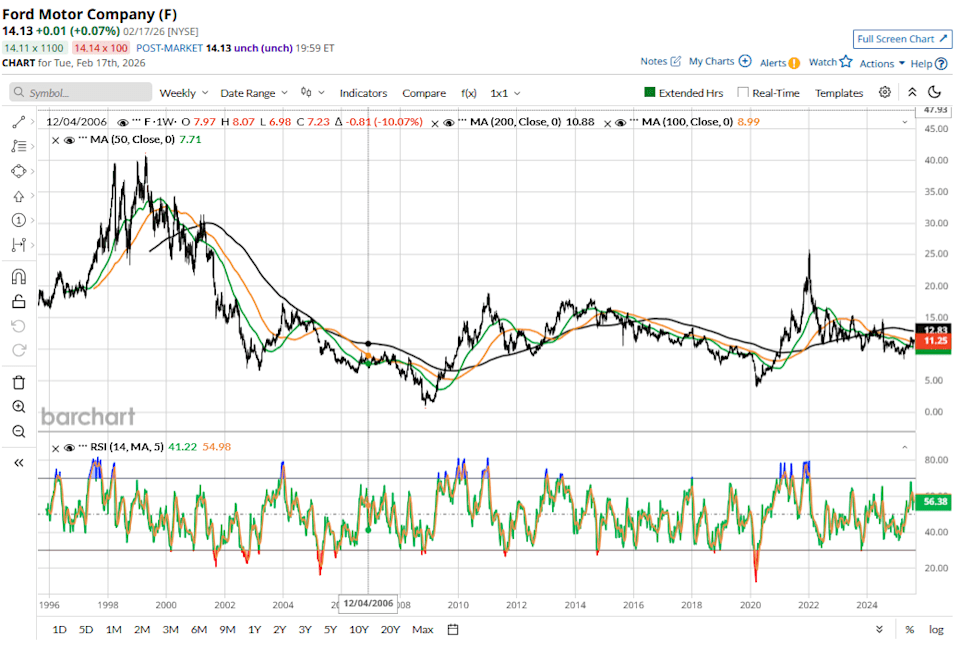Zoom out using the magnifier minus icon
Screen dimensions: 960x649
[x=19, y=431]
